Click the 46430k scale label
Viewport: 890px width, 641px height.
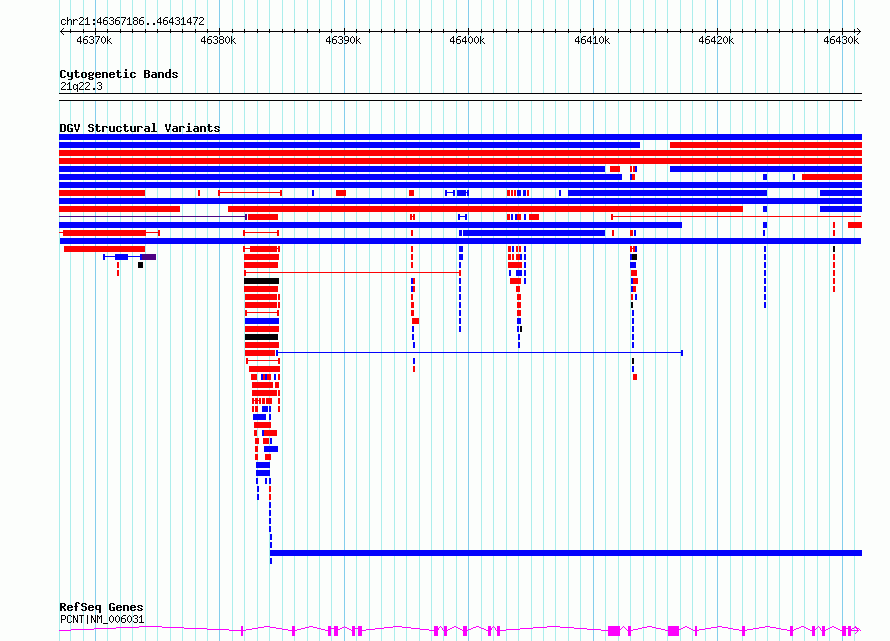click(841, 40)
